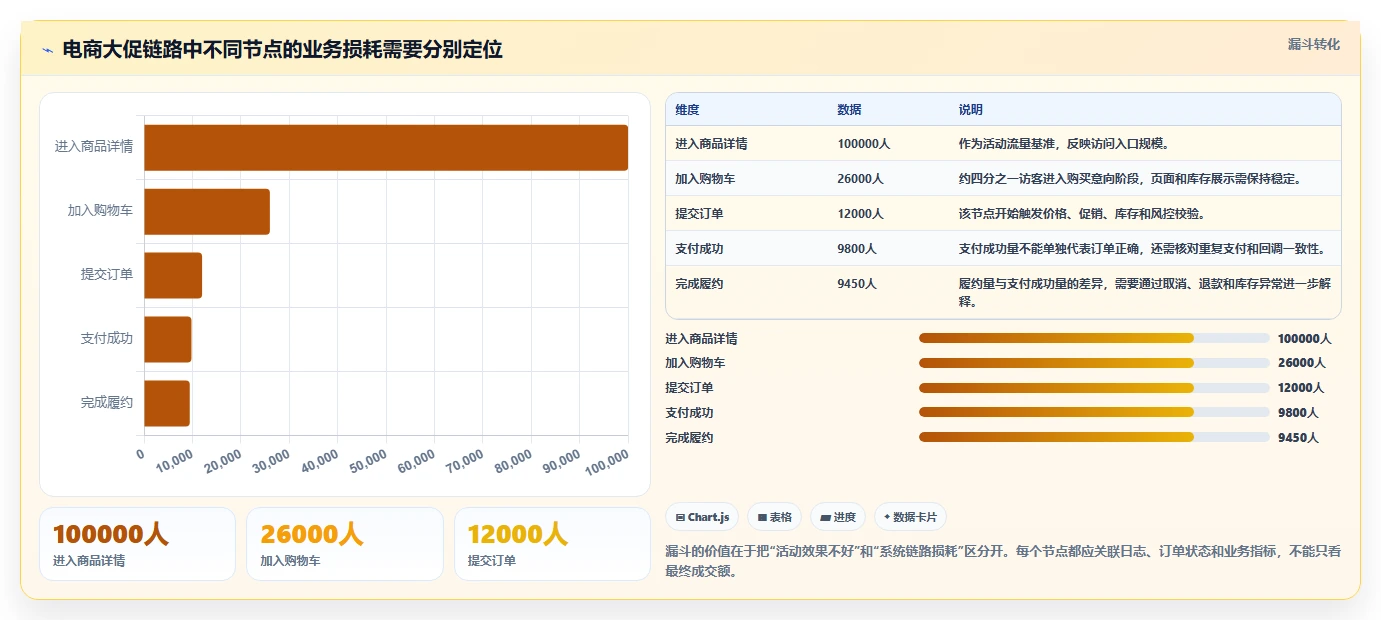Click the 9800人 table cell
This screenshot has width=1381, height=620.
coord(888,248)
